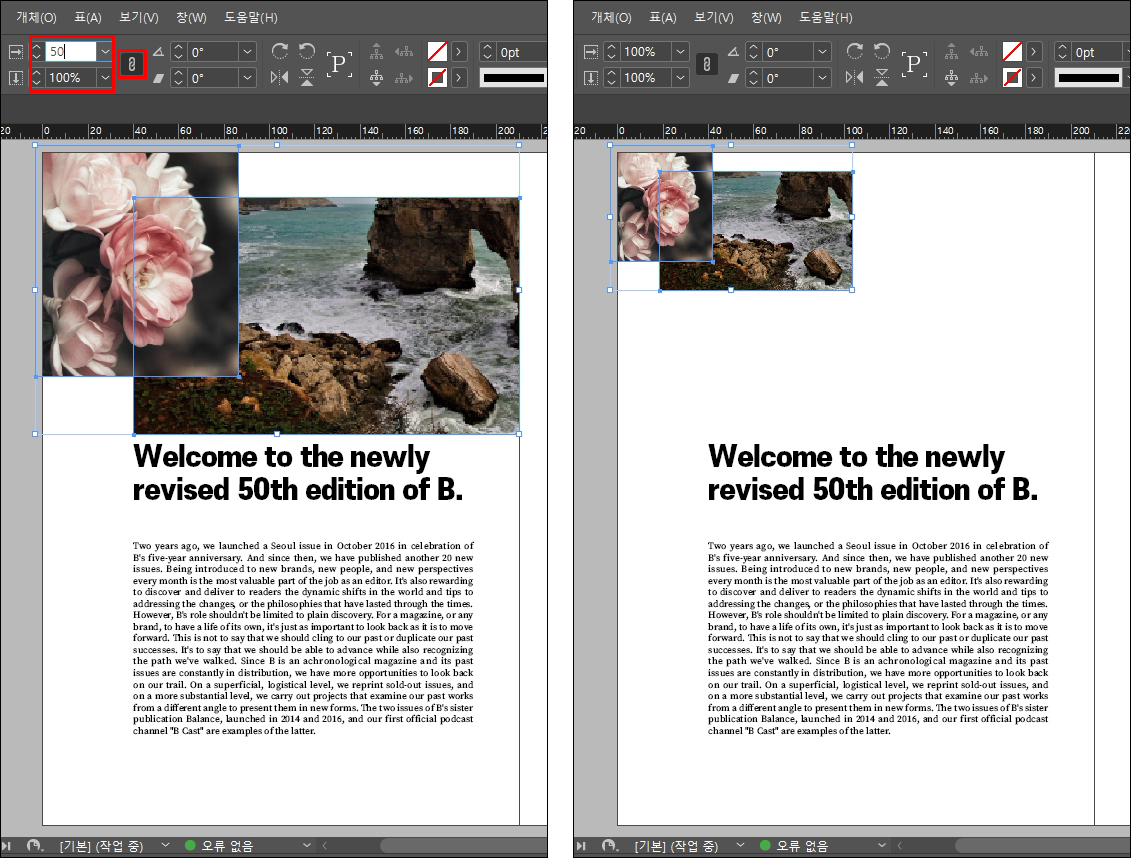Open shear angle dropdown, left window
Screen dimensions: 1131x858
pos(247,78)
